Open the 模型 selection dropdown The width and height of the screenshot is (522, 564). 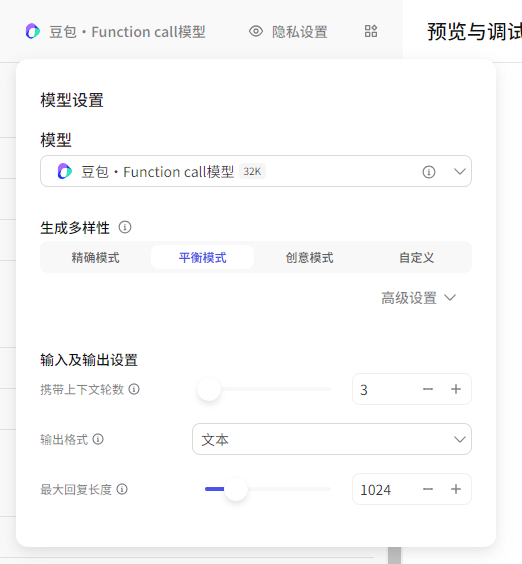[256, 171]
